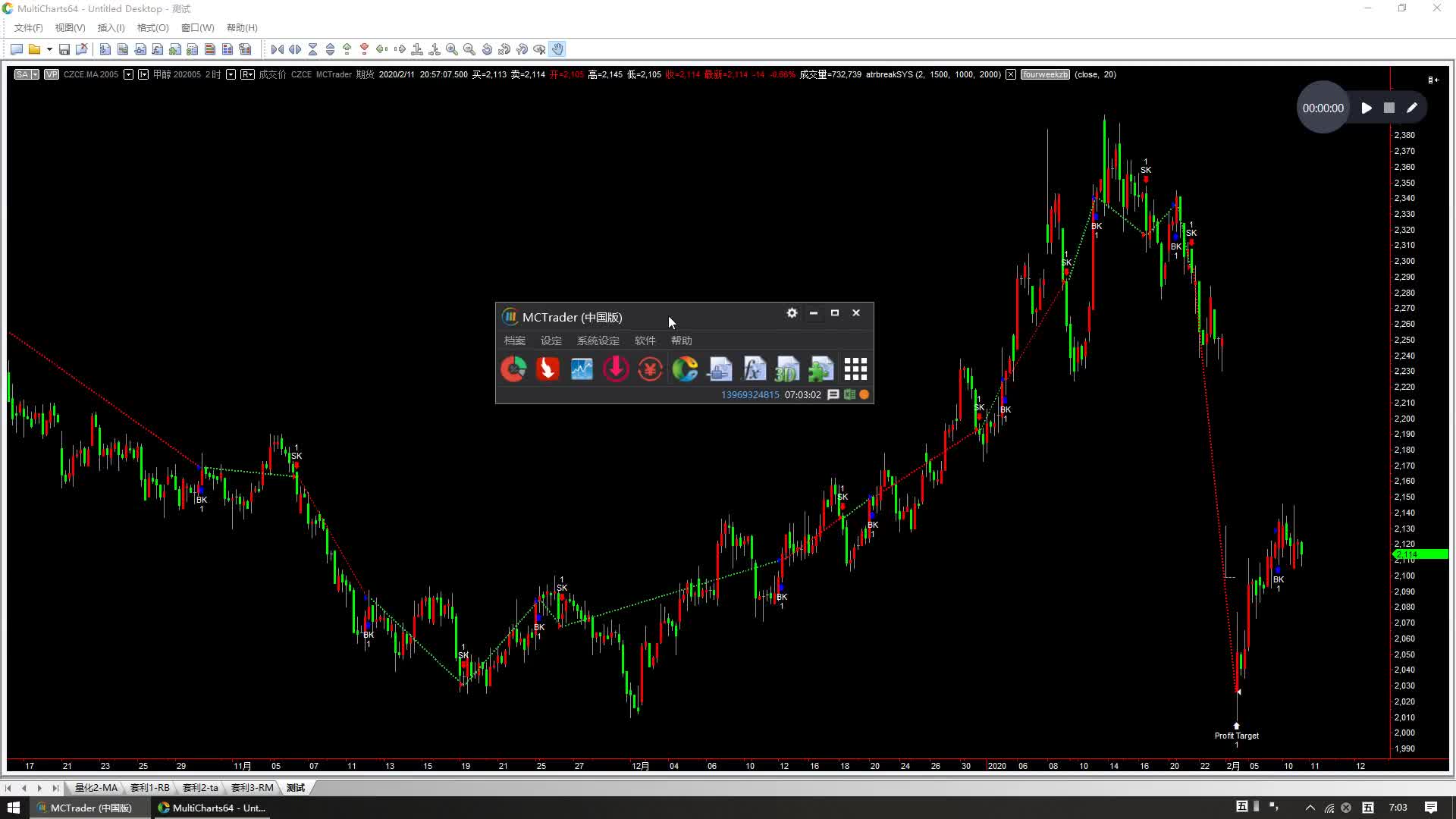1456x819 pixels.
Task: Open the 窗口(W) menu
Action: (x=198, y=28)
